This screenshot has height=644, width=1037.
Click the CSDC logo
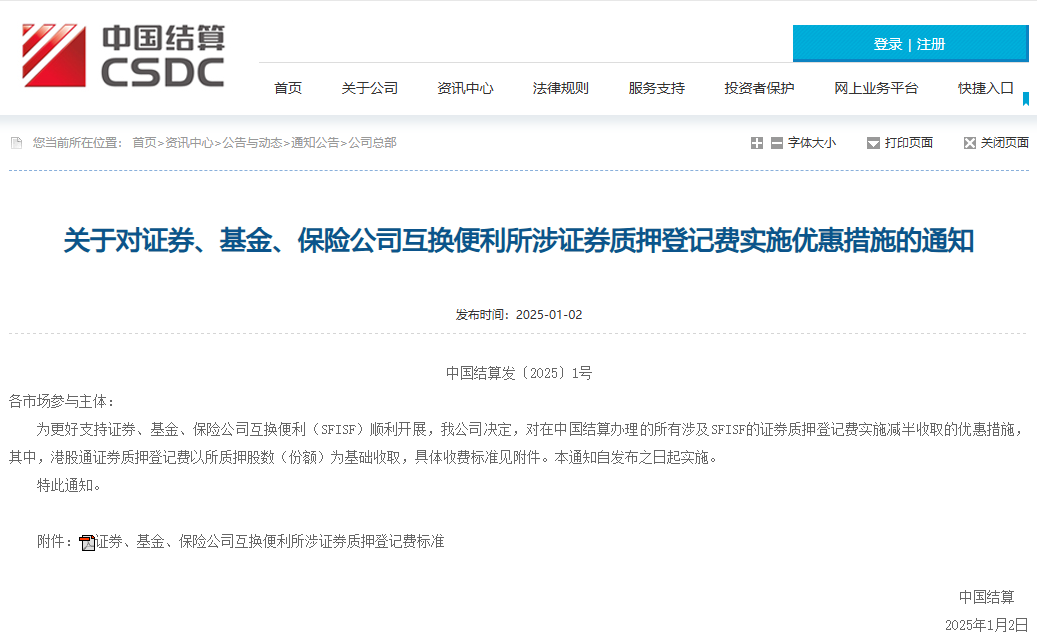pos(124,56)
